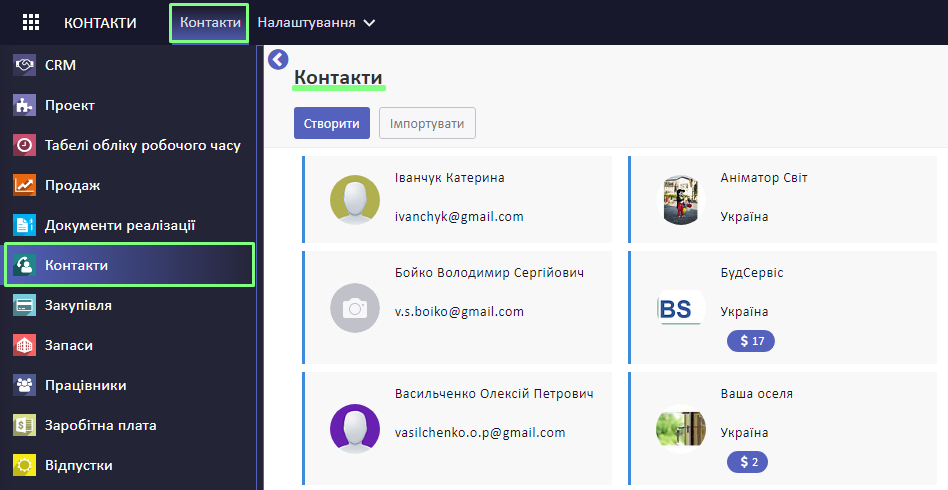Click email v.s.boiko@gmail.com
The image size is (948, 490).
(459, 312)
